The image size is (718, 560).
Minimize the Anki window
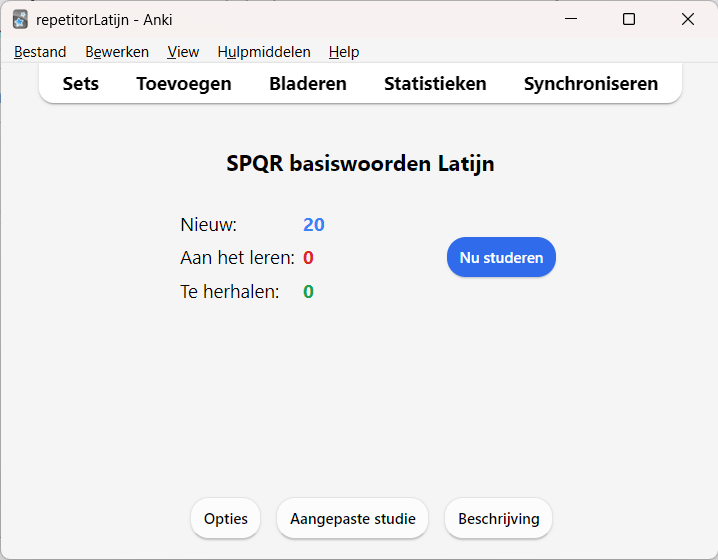[571, 19]
